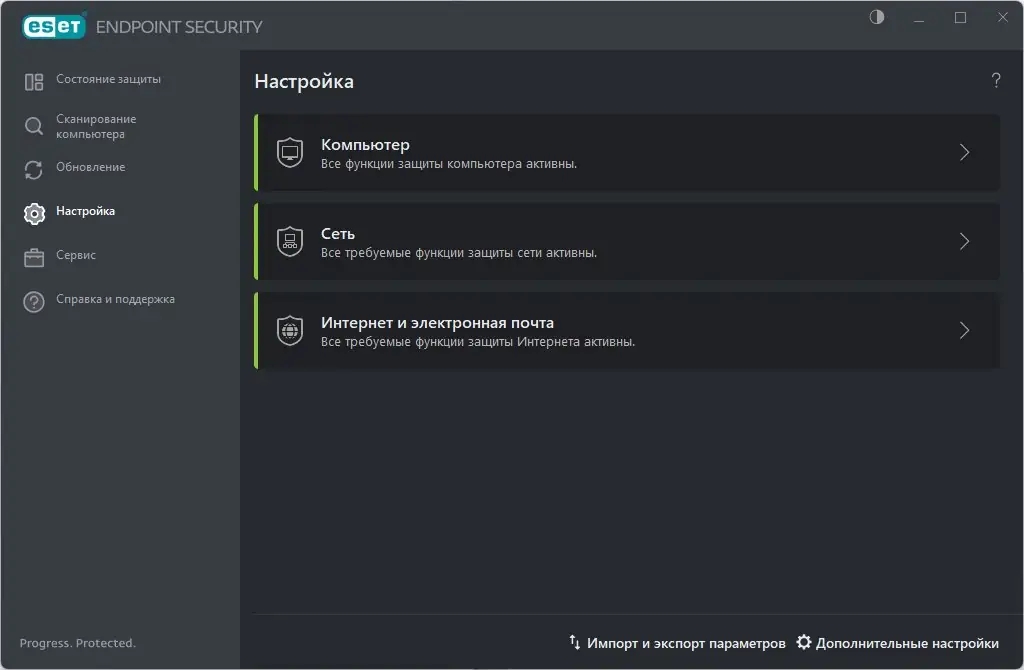1024x670 pixels.
Task: Open the Состояние защиты menu item
Action: pos(108,79)
